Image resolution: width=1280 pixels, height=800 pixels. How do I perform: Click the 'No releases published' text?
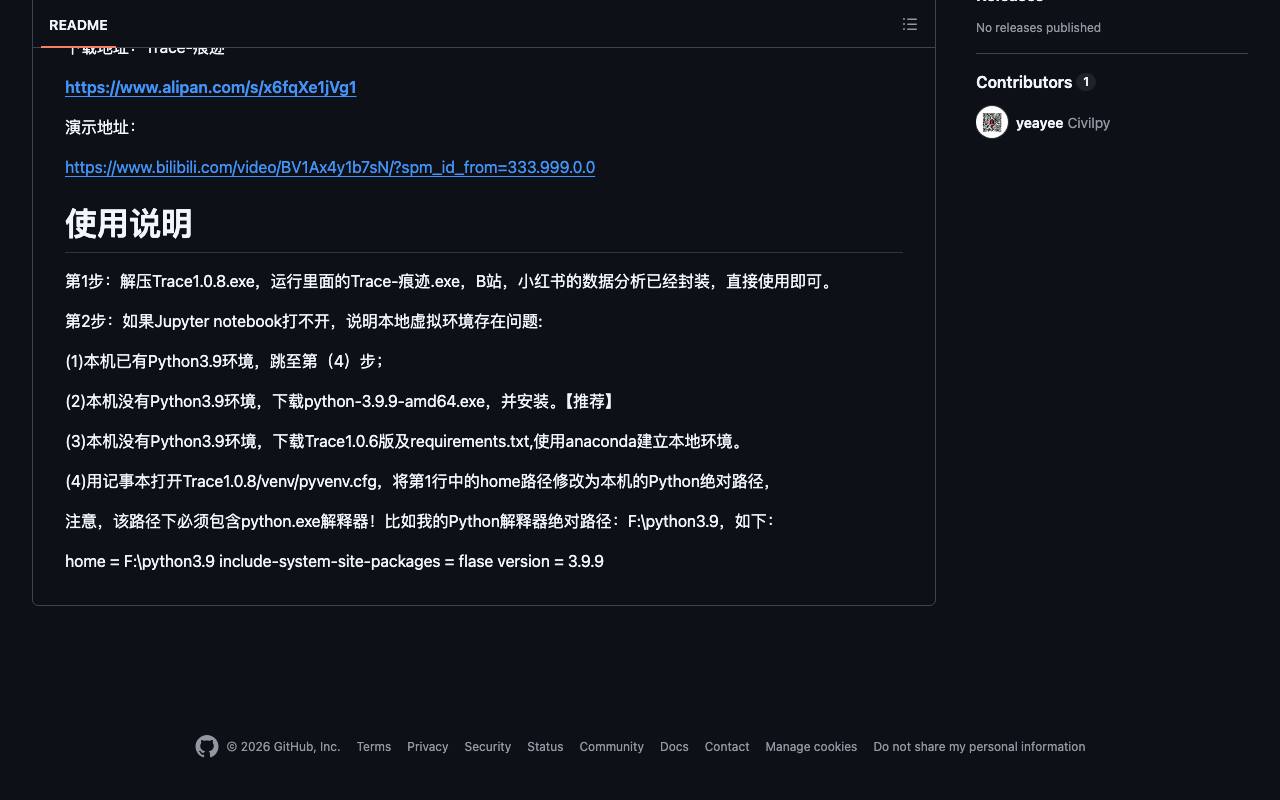[x=1038, y=27]
